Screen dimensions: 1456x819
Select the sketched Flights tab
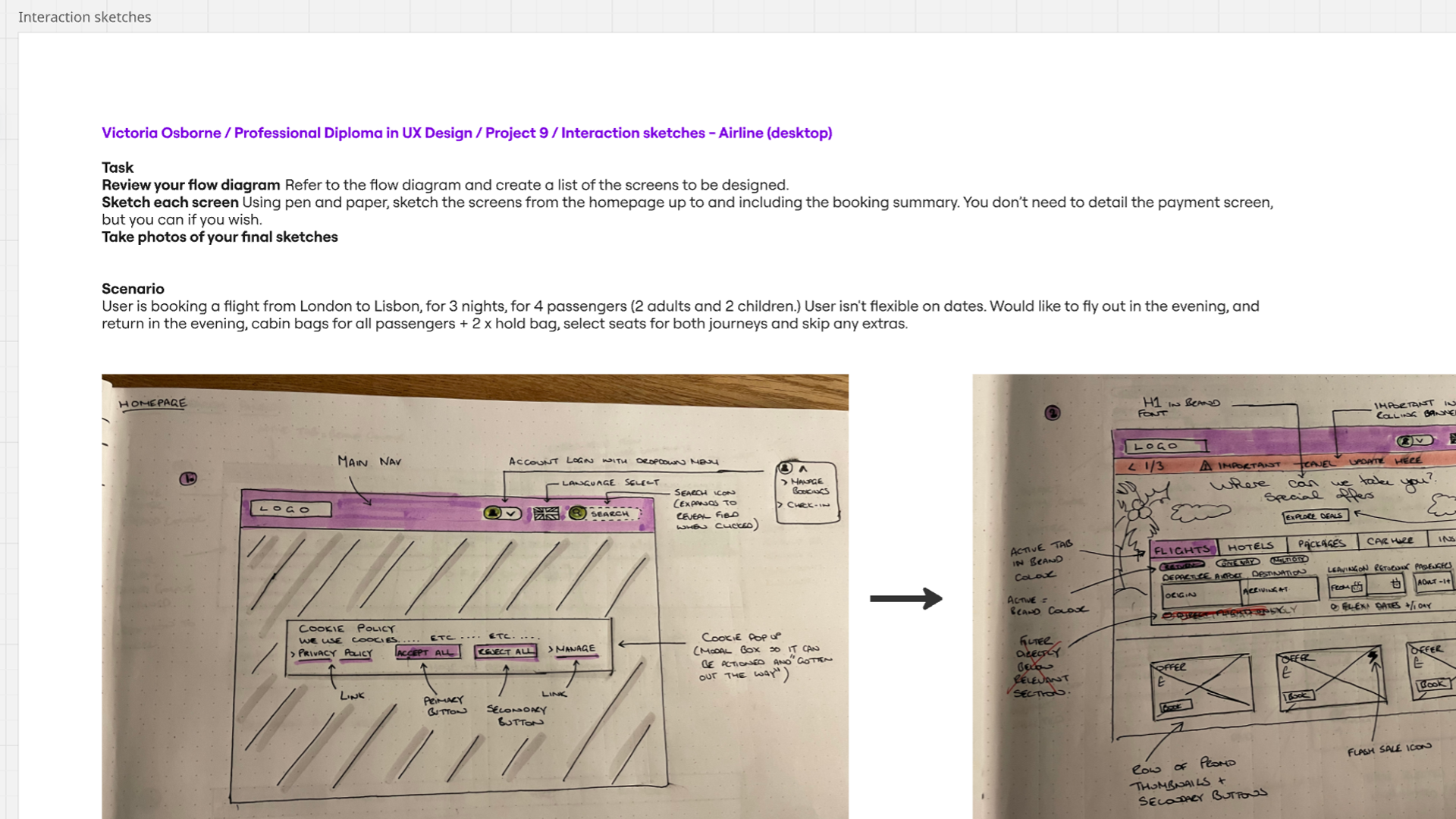click(1181, 549)
